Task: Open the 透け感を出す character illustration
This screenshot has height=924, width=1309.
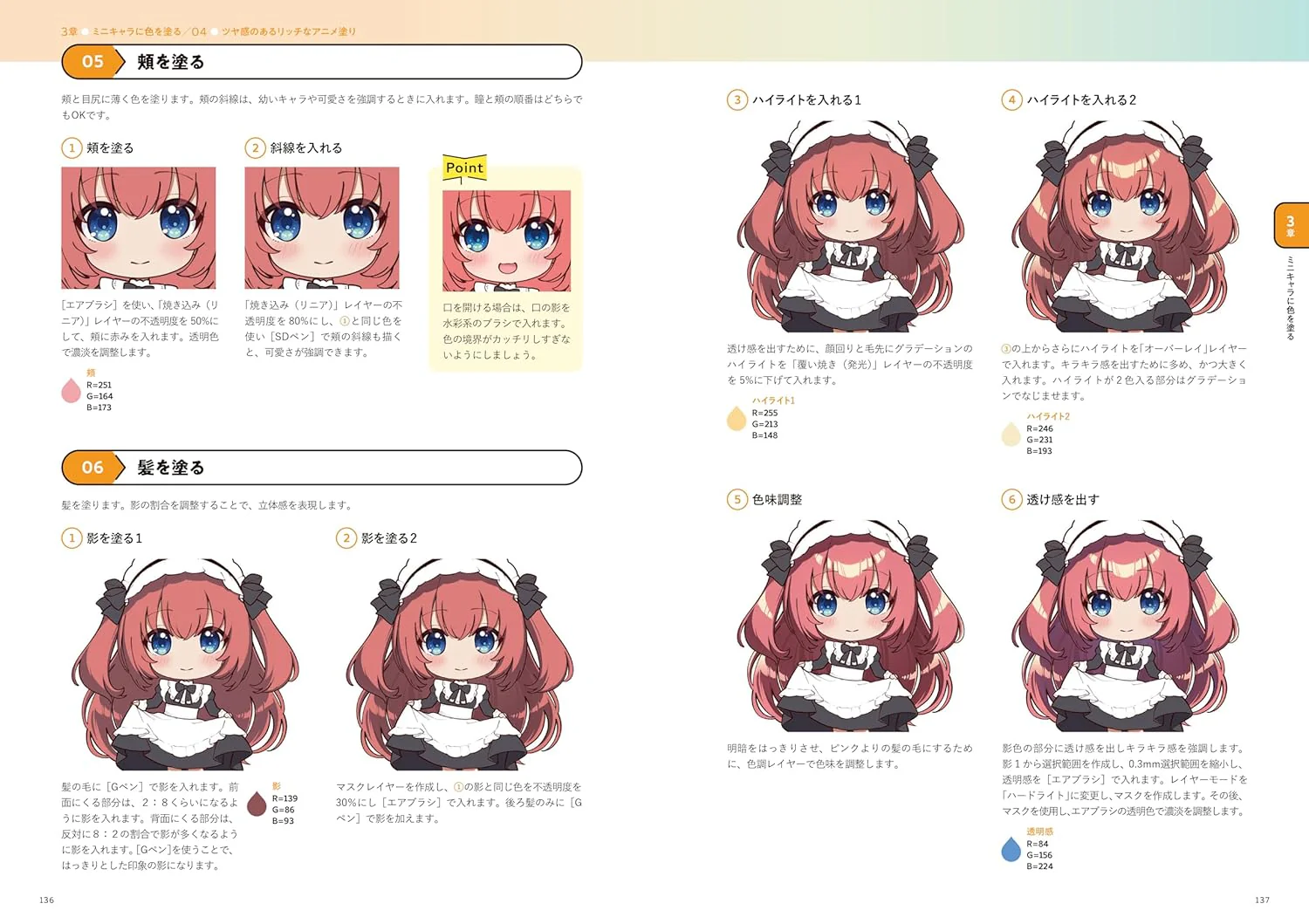Action: tap(1126, 625)
